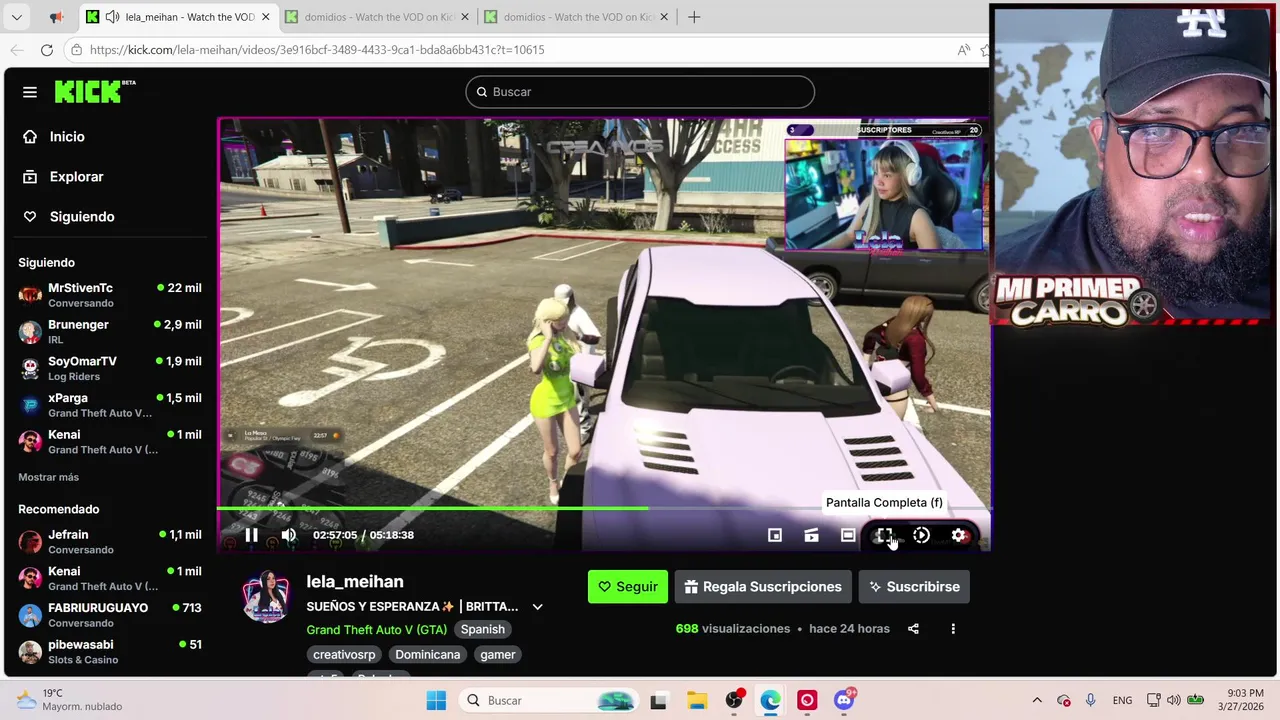The image size is (1280, 720).
Task: Switch to the third domidios VOD tab
Action: point(576,17)
